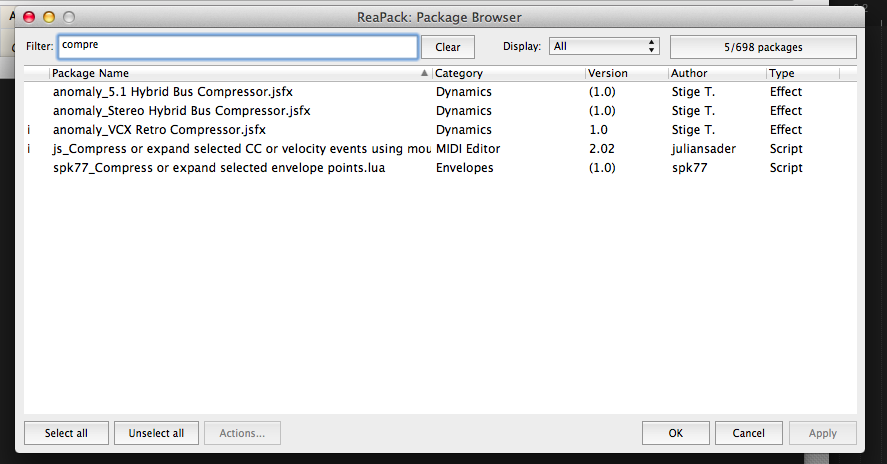Viewport: 887px width, 464px height.
Task: Click inside the Filter text field
Action: 237,46
